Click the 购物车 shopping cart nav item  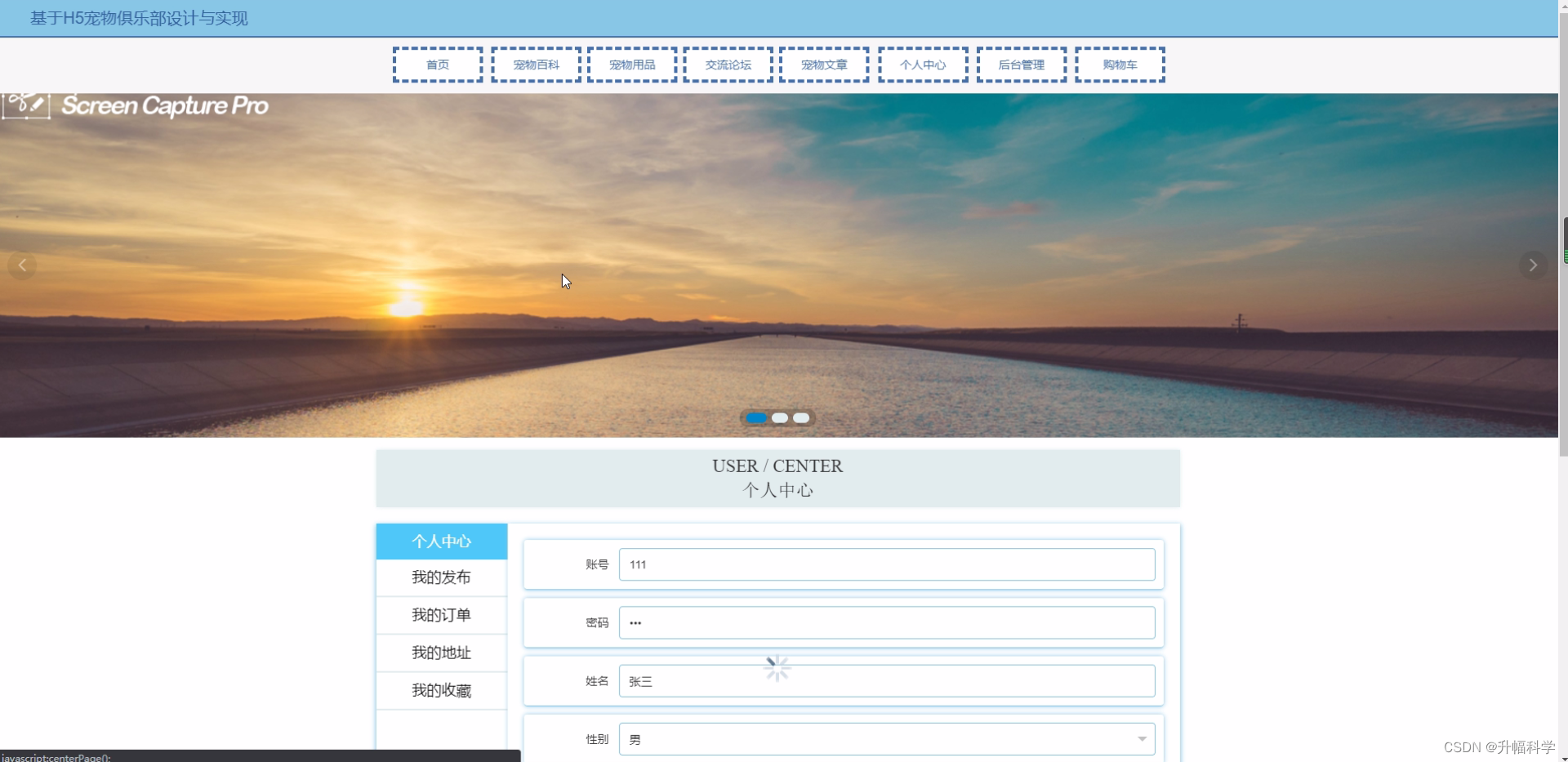tap(1120, 65)
